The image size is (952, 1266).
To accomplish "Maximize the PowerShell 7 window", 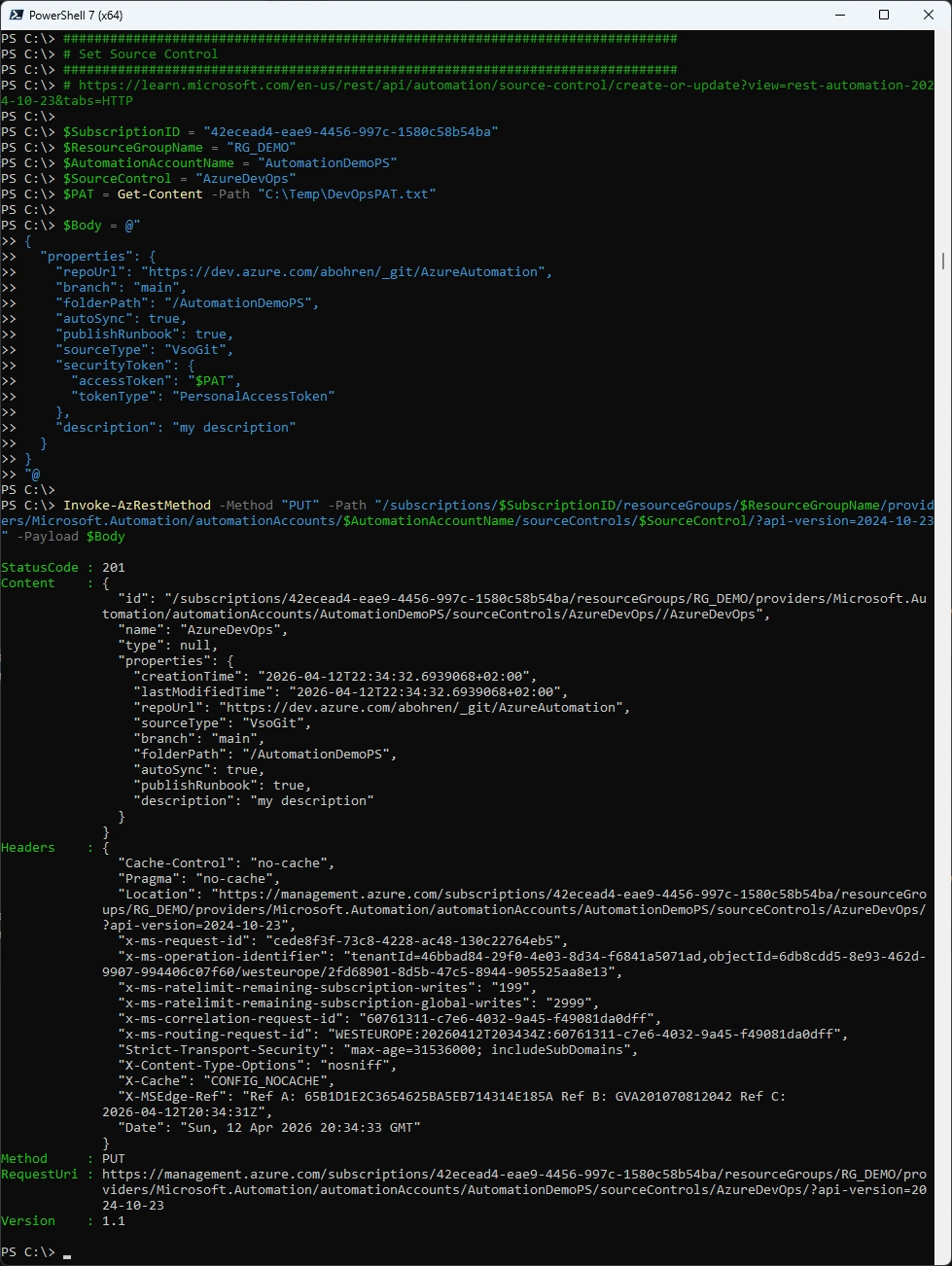I will pyautogui.click(x=884, y=15).
